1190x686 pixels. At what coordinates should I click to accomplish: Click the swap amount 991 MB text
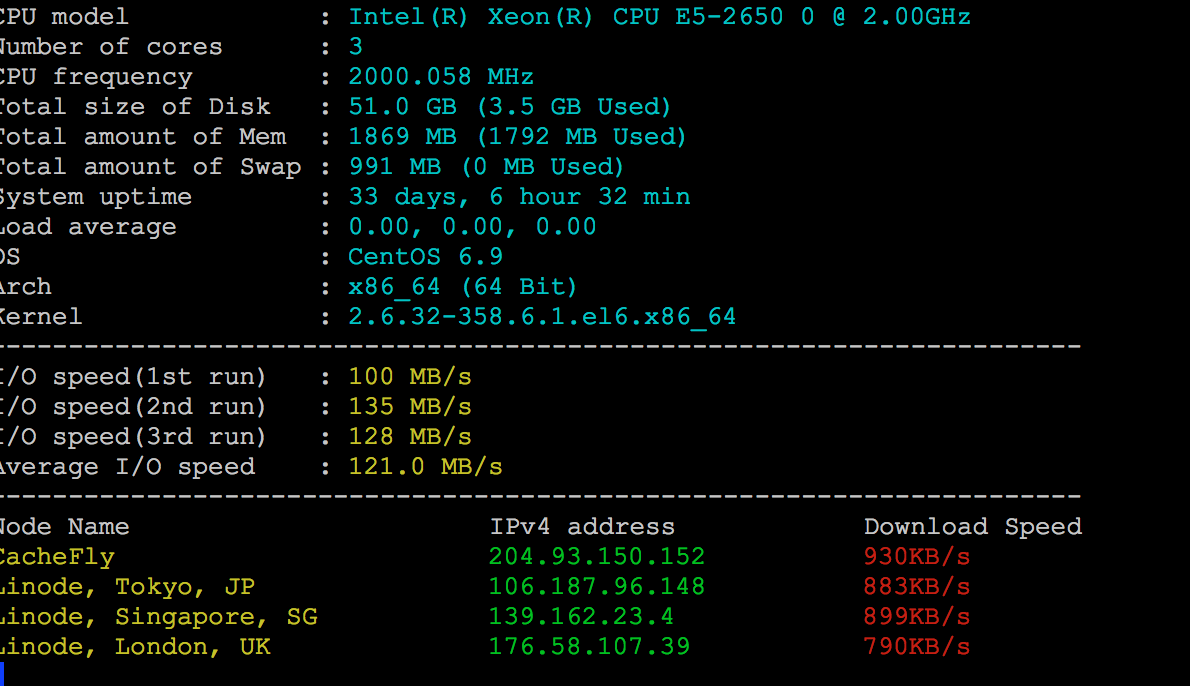tap(395, 167)
